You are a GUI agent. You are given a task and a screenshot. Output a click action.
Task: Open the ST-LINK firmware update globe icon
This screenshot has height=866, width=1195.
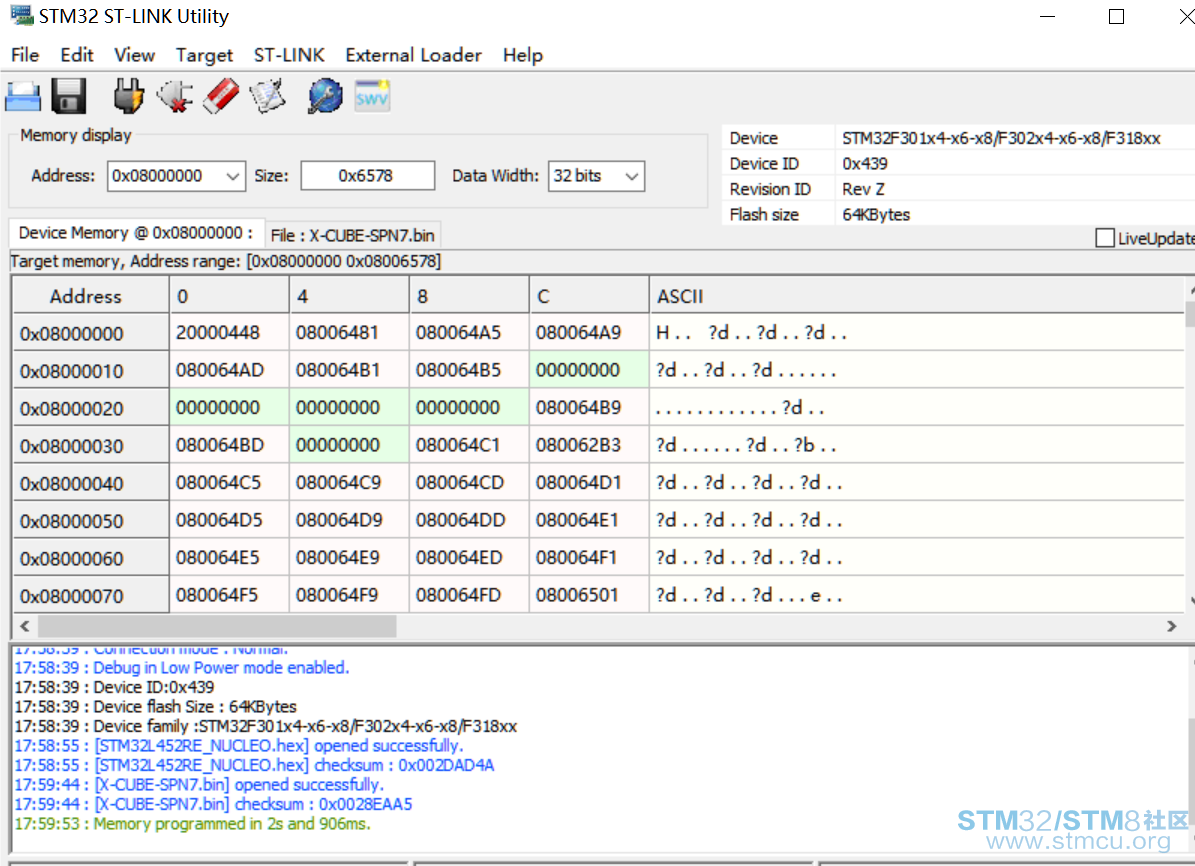pyautogui.click(x=325, y=97)
